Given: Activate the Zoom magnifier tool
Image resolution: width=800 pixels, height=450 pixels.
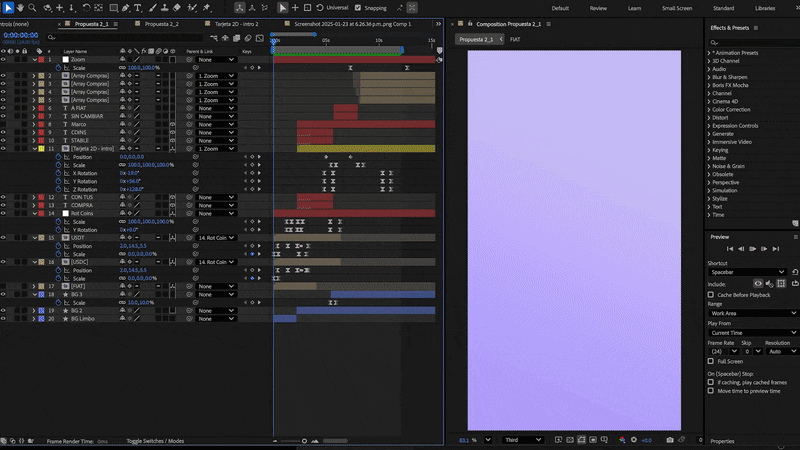Looking at the screenshot, I should click(32, 8).
